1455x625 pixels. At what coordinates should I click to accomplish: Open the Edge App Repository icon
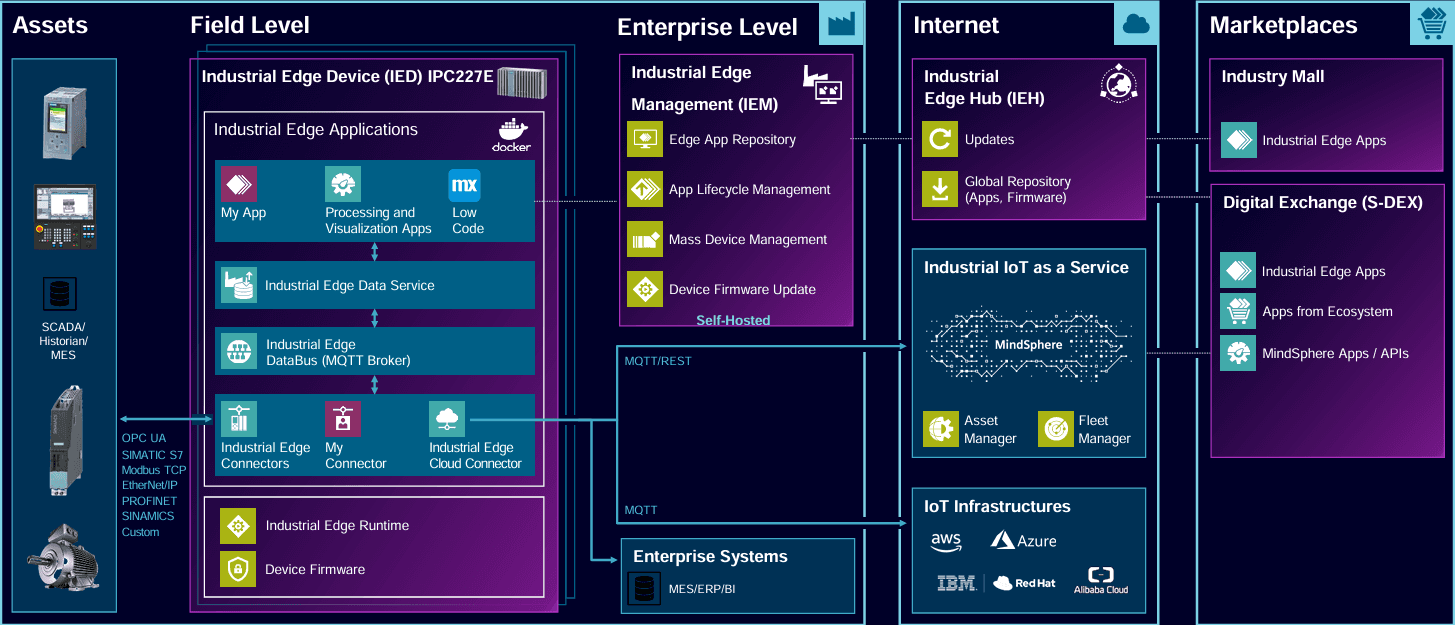[645, 139]
